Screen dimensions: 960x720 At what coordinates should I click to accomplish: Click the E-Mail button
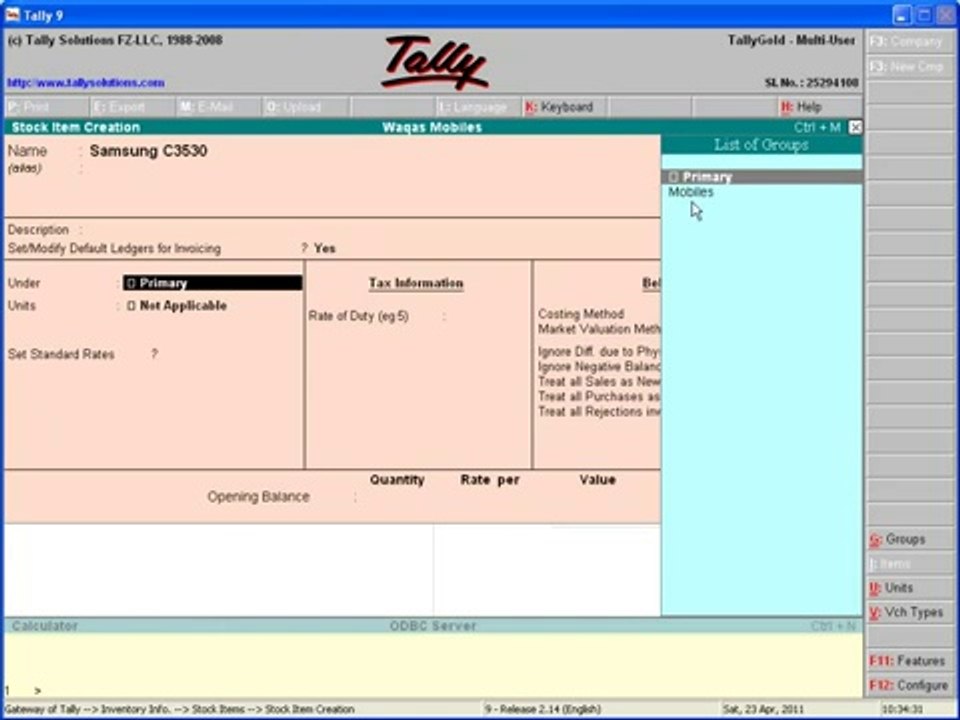(x=219, y=107)
